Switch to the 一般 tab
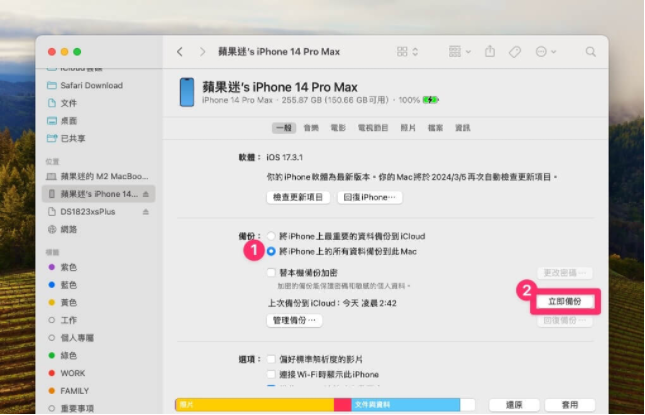Viewport: 645px width, 415px height. (284, 128)
